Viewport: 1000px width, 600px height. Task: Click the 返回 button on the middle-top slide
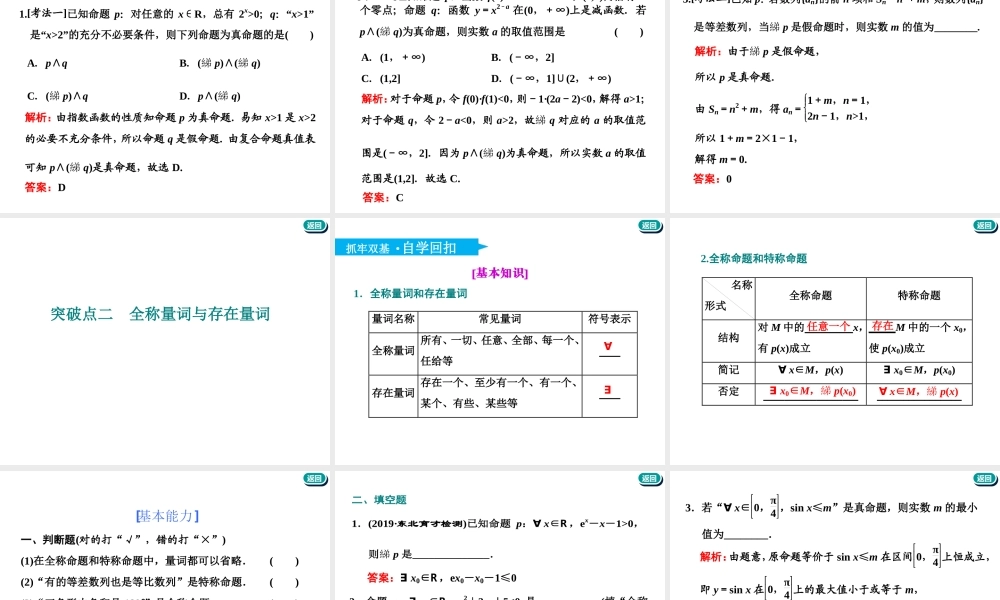coord(650,227)
